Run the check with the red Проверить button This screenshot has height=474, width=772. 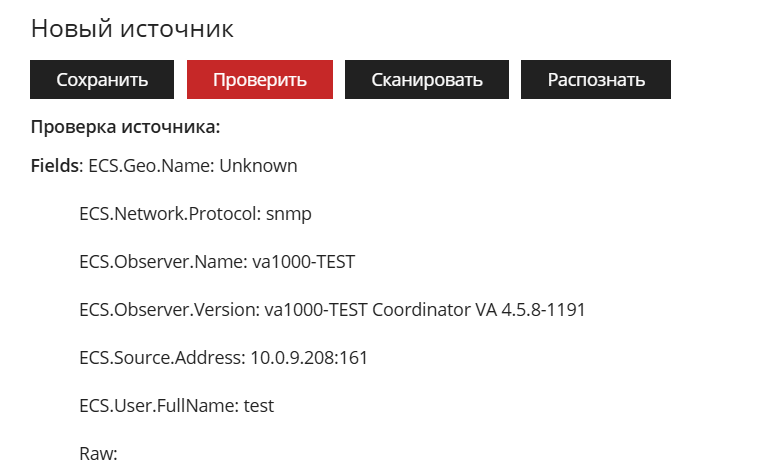[x=260, y=80]
